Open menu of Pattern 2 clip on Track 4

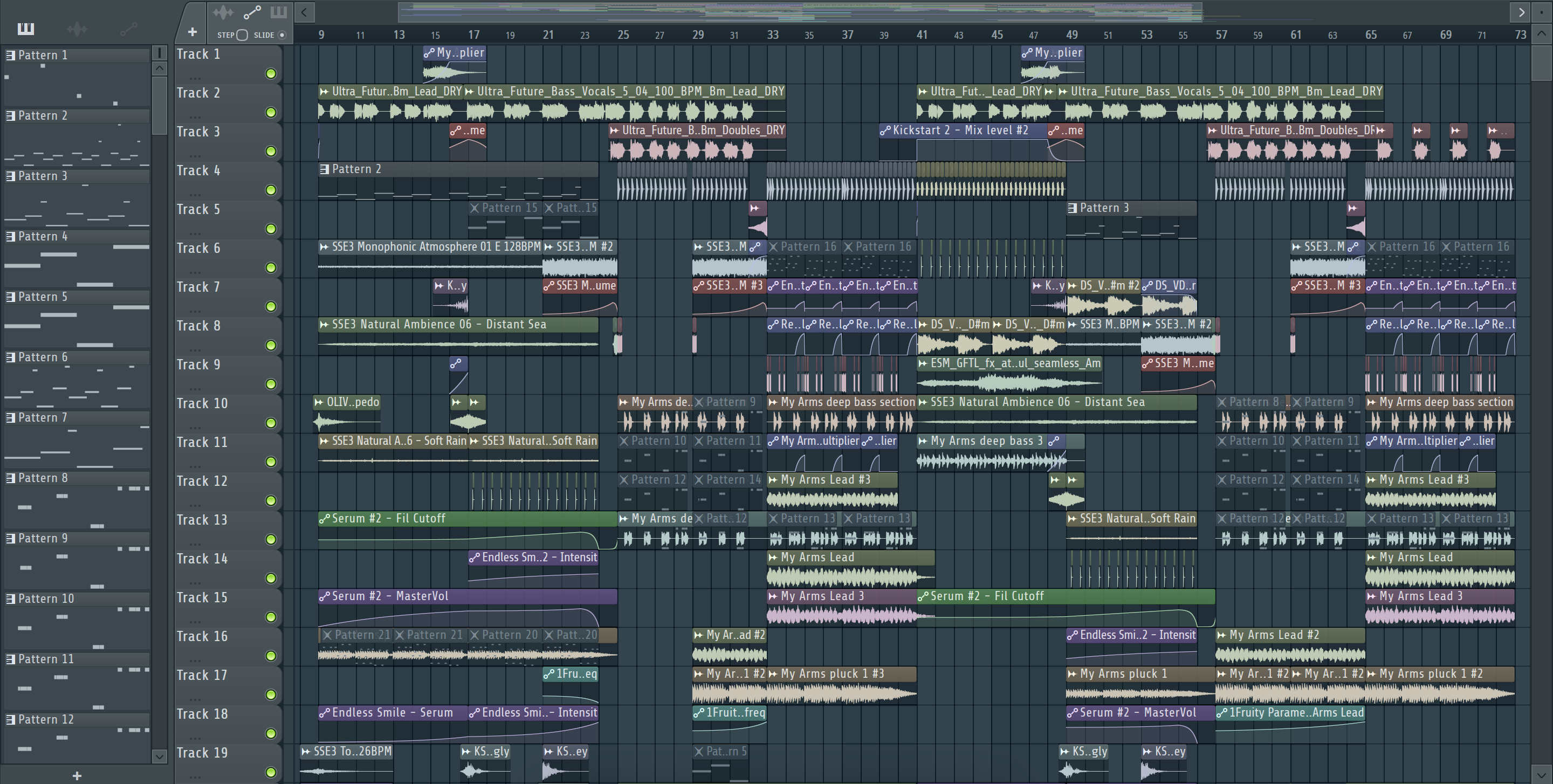(x=324, y=169)
